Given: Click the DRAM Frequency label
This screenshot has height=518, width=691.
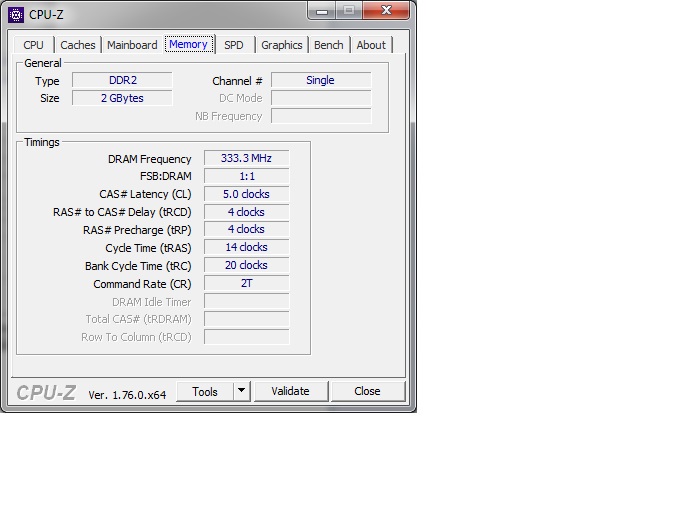Looking at the screenshot, I should [x=149, y=159].
